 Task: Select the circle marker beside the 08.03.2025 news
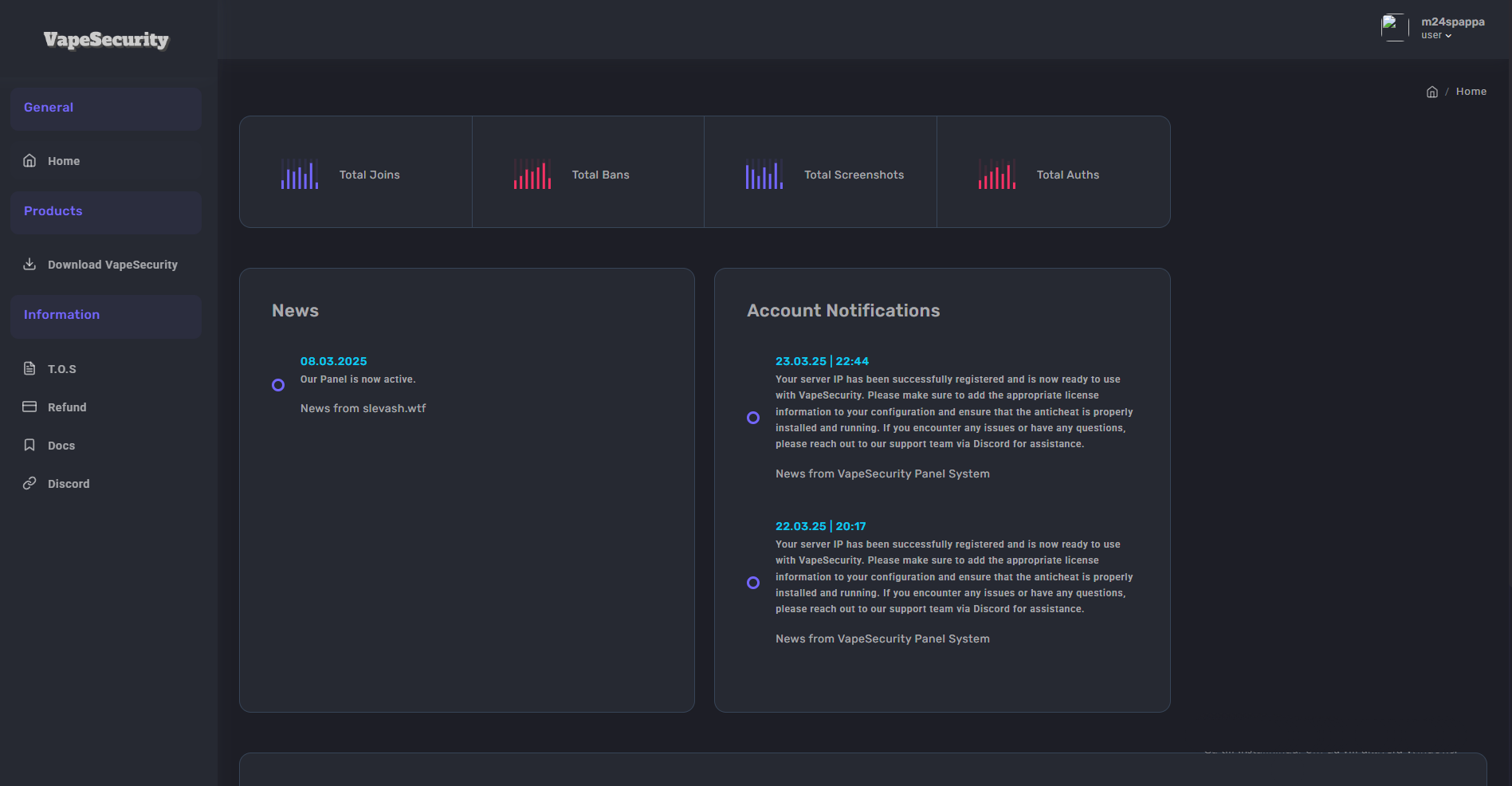(278, 385)
